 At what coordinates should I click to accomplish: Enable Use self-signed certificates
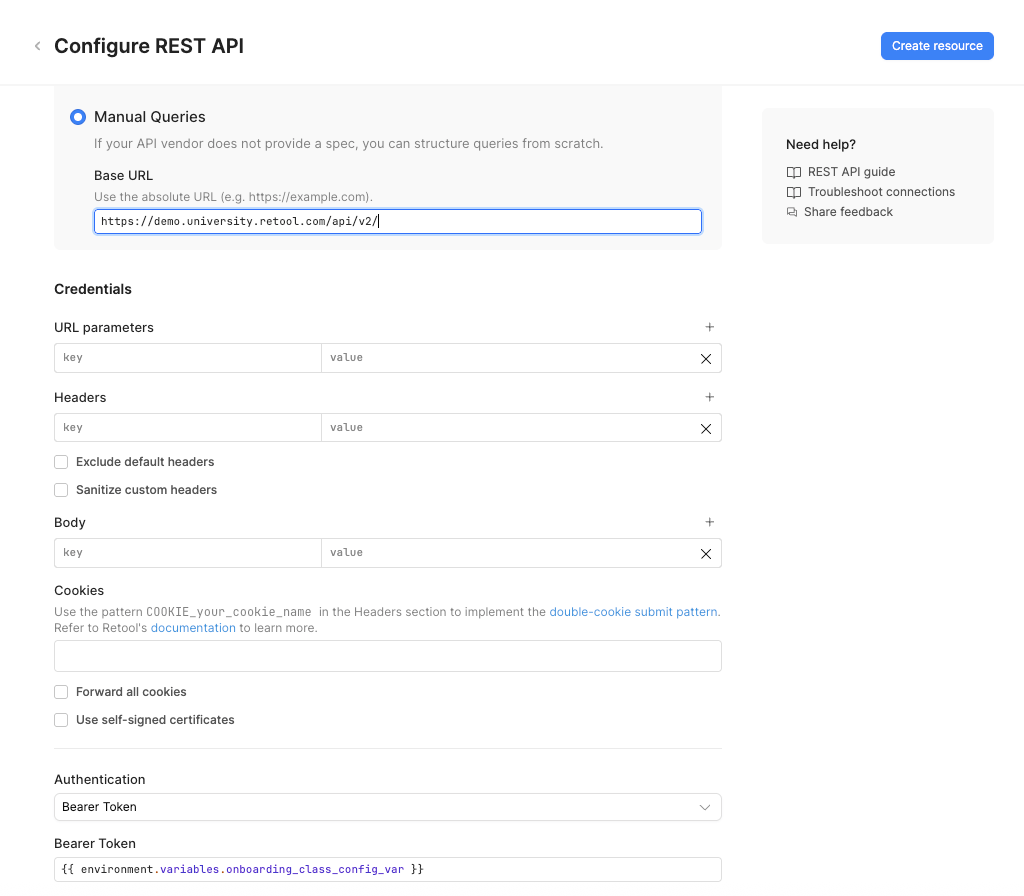pos(62,720)
